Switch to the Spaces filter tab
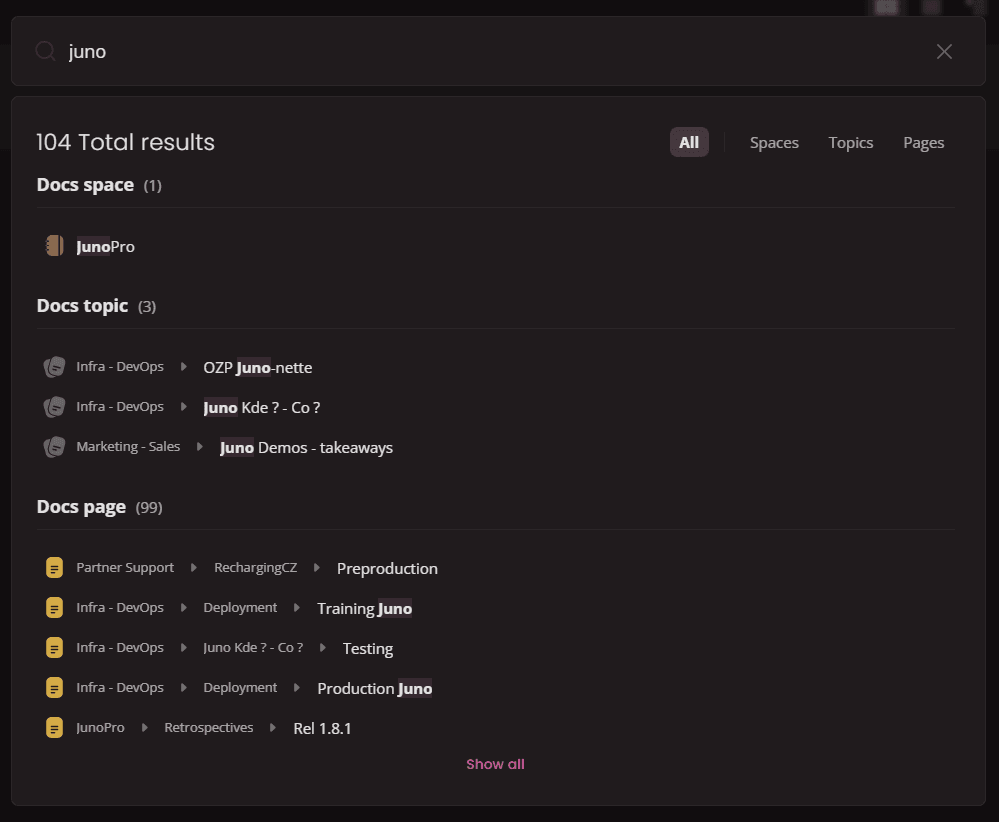The width and height of the screenshot is (999, 822). pyautogui.click(x=774, y=143)
